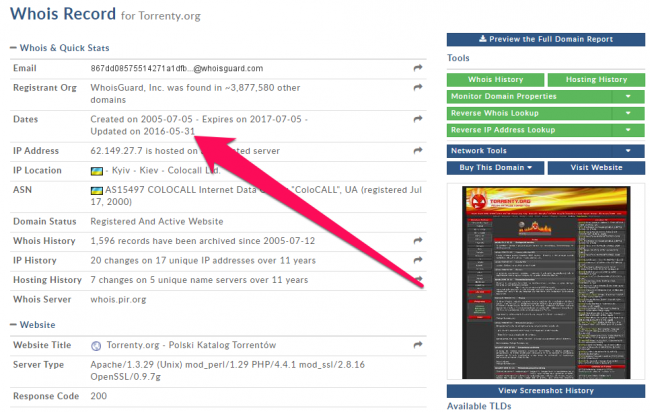Click the share arrow in IP History row

pyautogui.click(x=418, y=259)
